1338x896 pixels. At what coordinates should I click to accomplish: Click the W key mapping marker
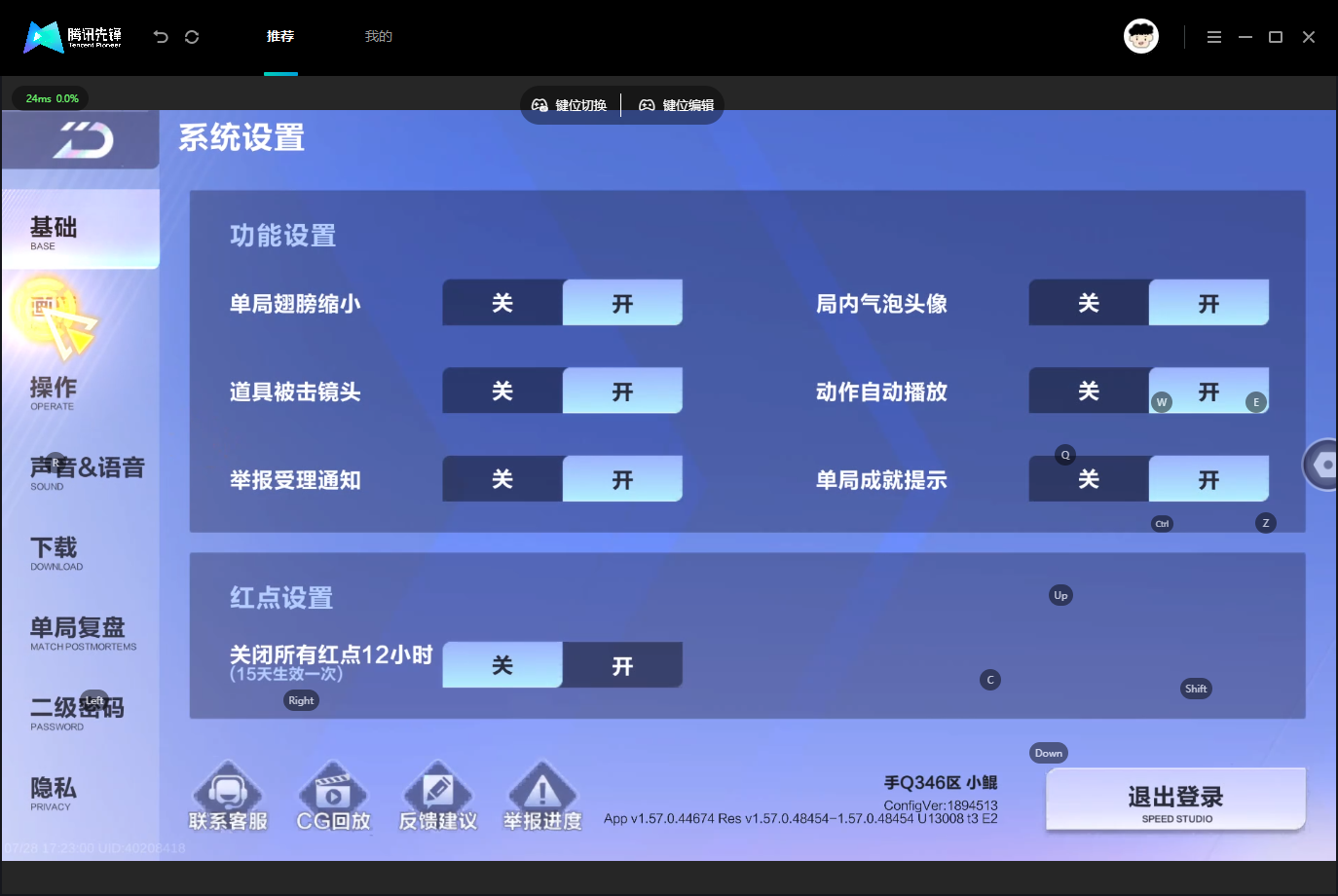(1161, 402)
